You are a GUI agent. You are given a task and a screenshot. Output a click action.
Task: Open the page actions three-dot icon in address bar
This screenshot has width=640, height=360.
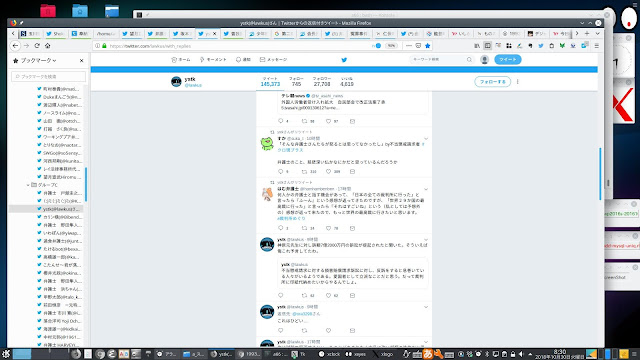pyautogui.click(x=409, y=46)
